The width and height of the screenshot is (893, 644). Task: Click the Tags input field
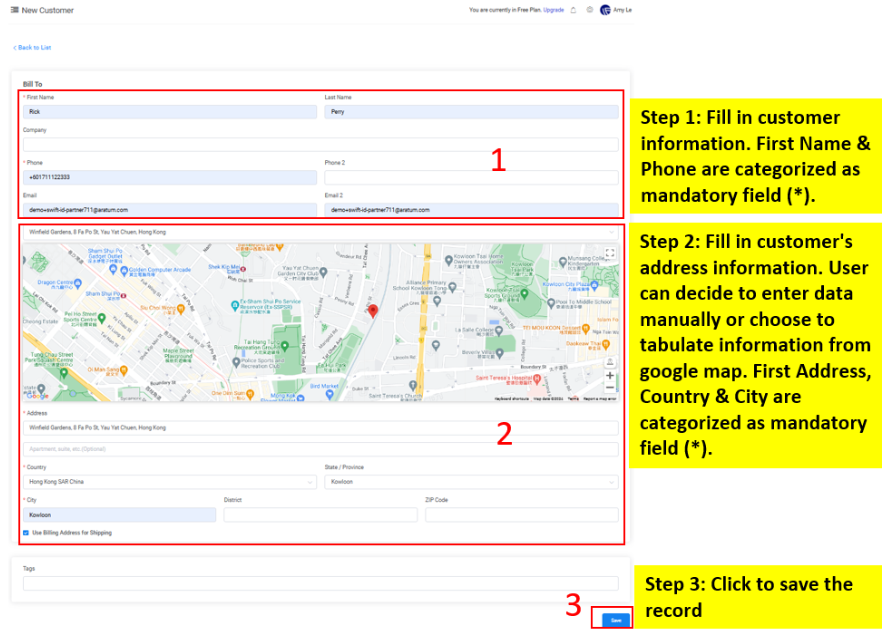point(321,583)
